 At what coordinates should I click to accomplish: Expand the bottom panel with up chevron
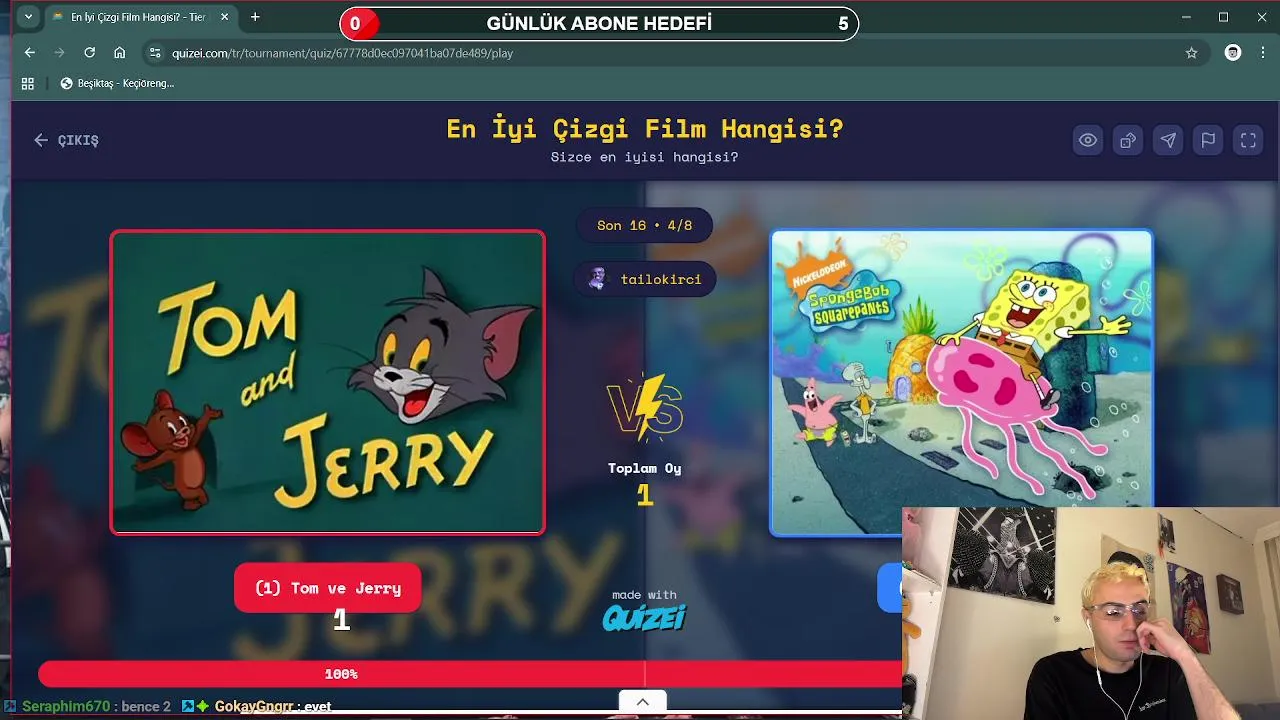pyautogui.click(x=643, y=702)
